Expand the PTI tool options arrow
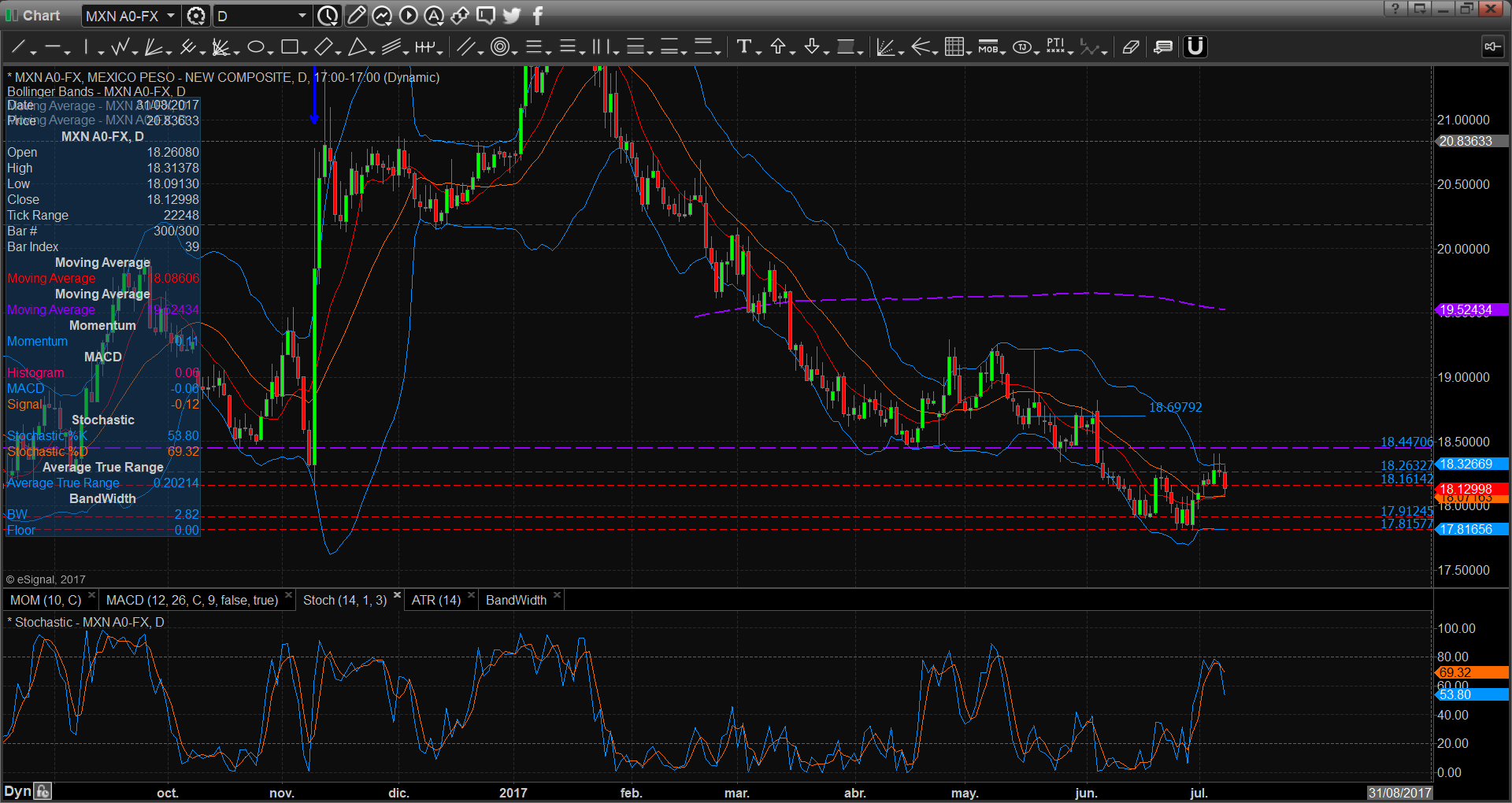 tap(1070, 52)
